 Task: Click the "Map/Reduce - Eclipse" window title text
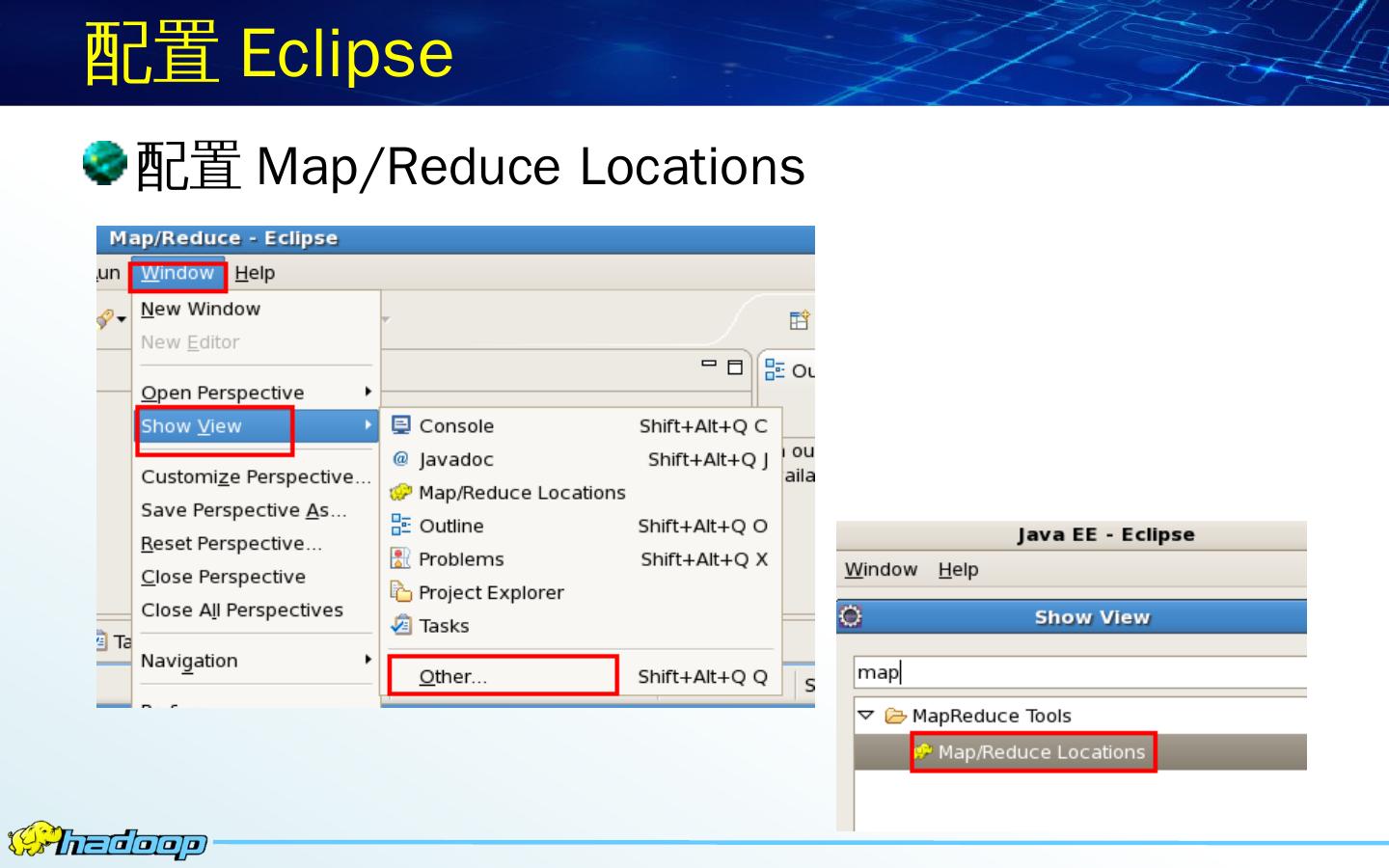224,238
